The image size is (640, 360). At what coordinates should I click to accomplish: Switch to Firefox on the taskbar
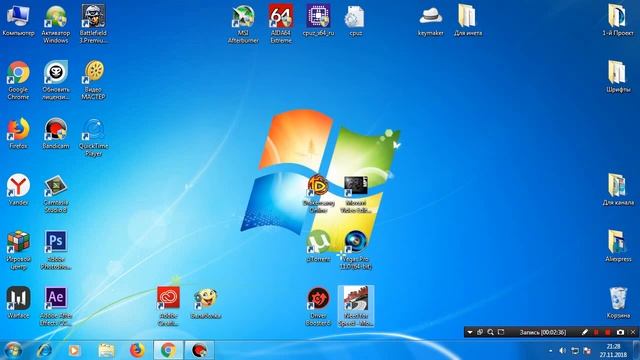(137, 350)
